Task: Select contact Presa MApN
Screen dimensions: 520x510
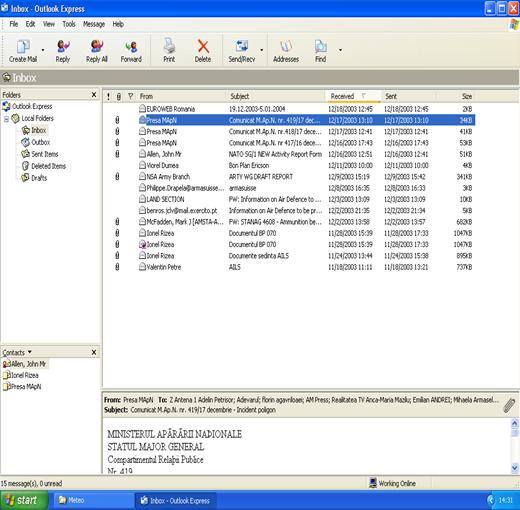Action: 22,387
